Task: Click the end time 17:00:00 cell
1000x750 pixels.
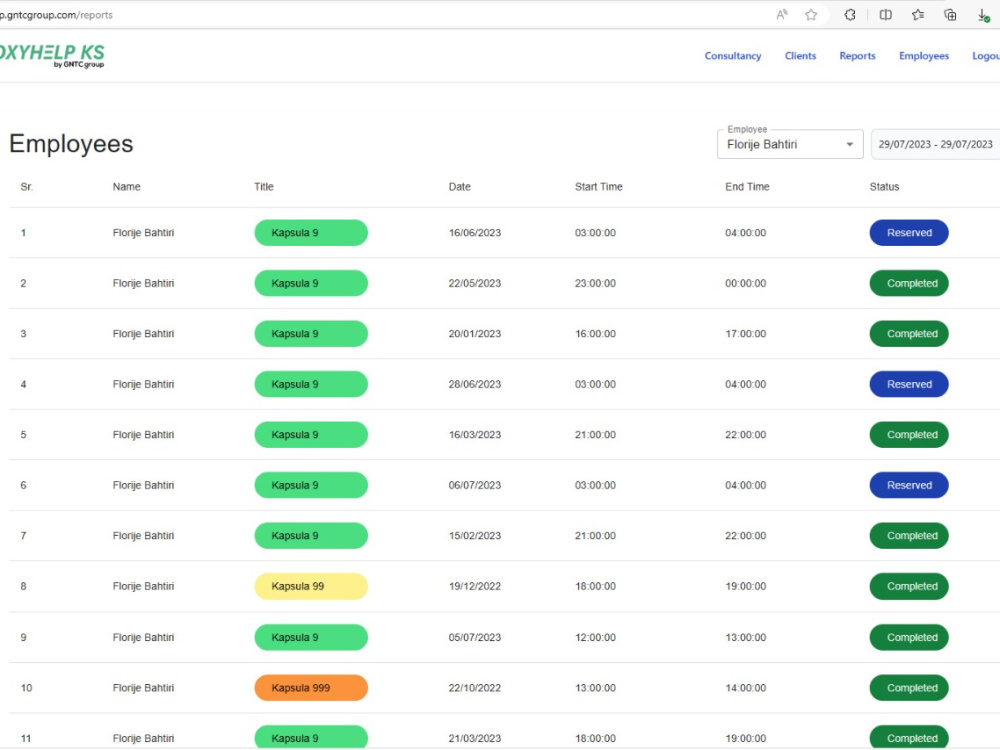Action: coord(746,334)
